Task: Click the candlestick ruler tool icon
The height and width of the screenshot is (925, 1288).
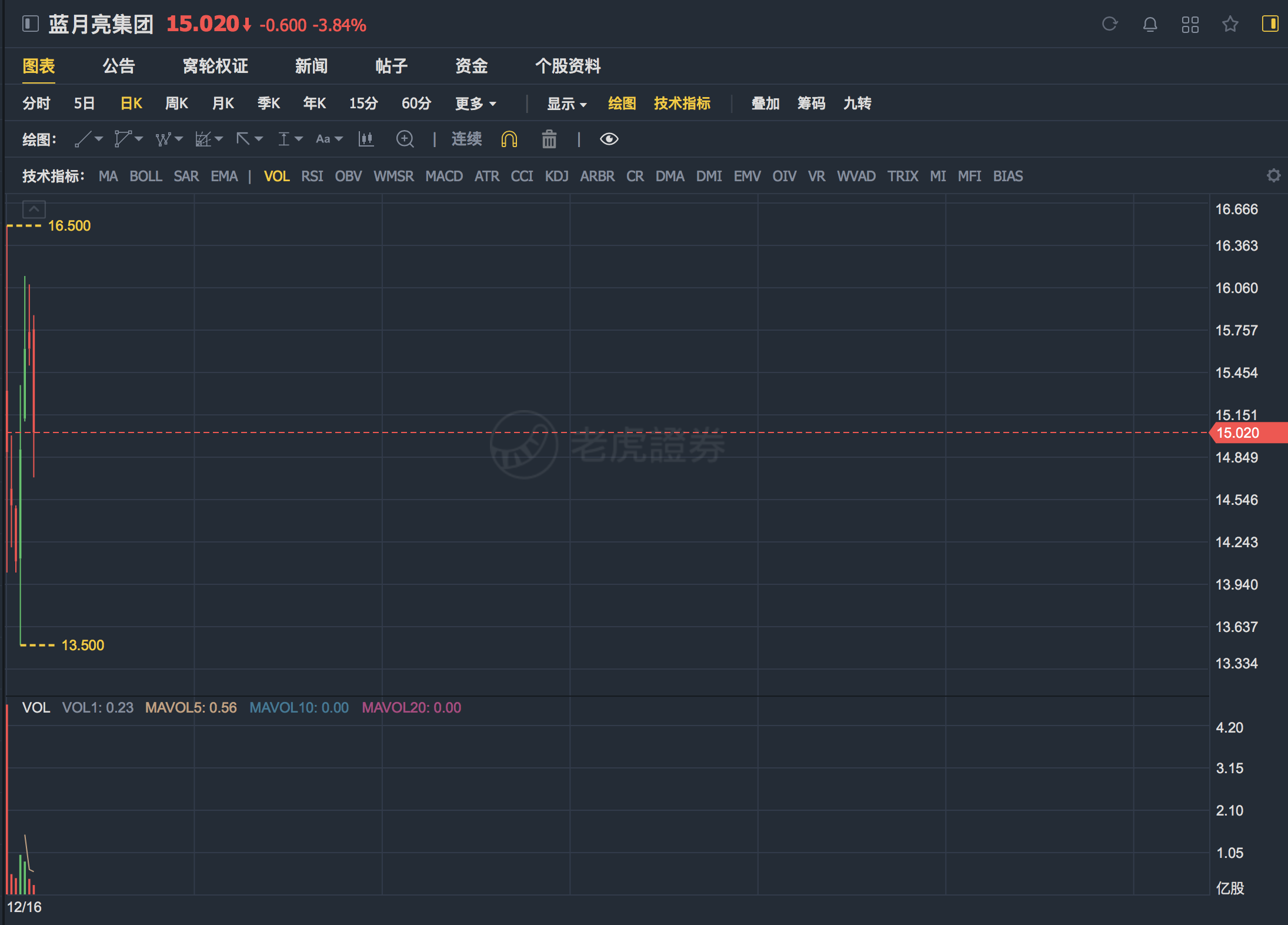Action: pos(366,139)
